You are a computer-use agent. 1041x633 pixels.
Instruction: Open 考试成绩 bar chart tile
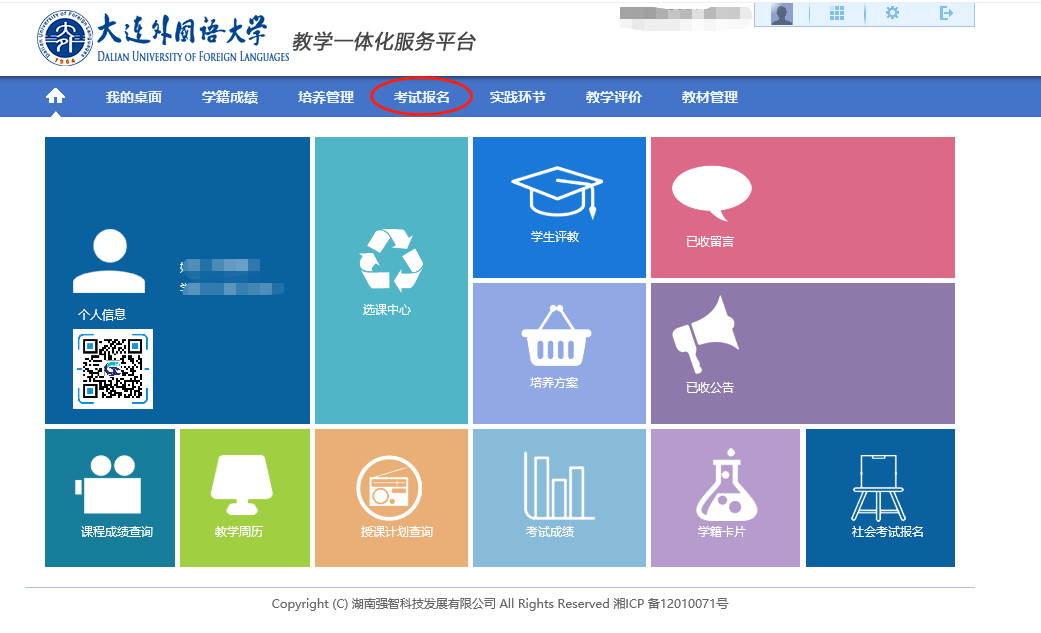coord(558,497)
